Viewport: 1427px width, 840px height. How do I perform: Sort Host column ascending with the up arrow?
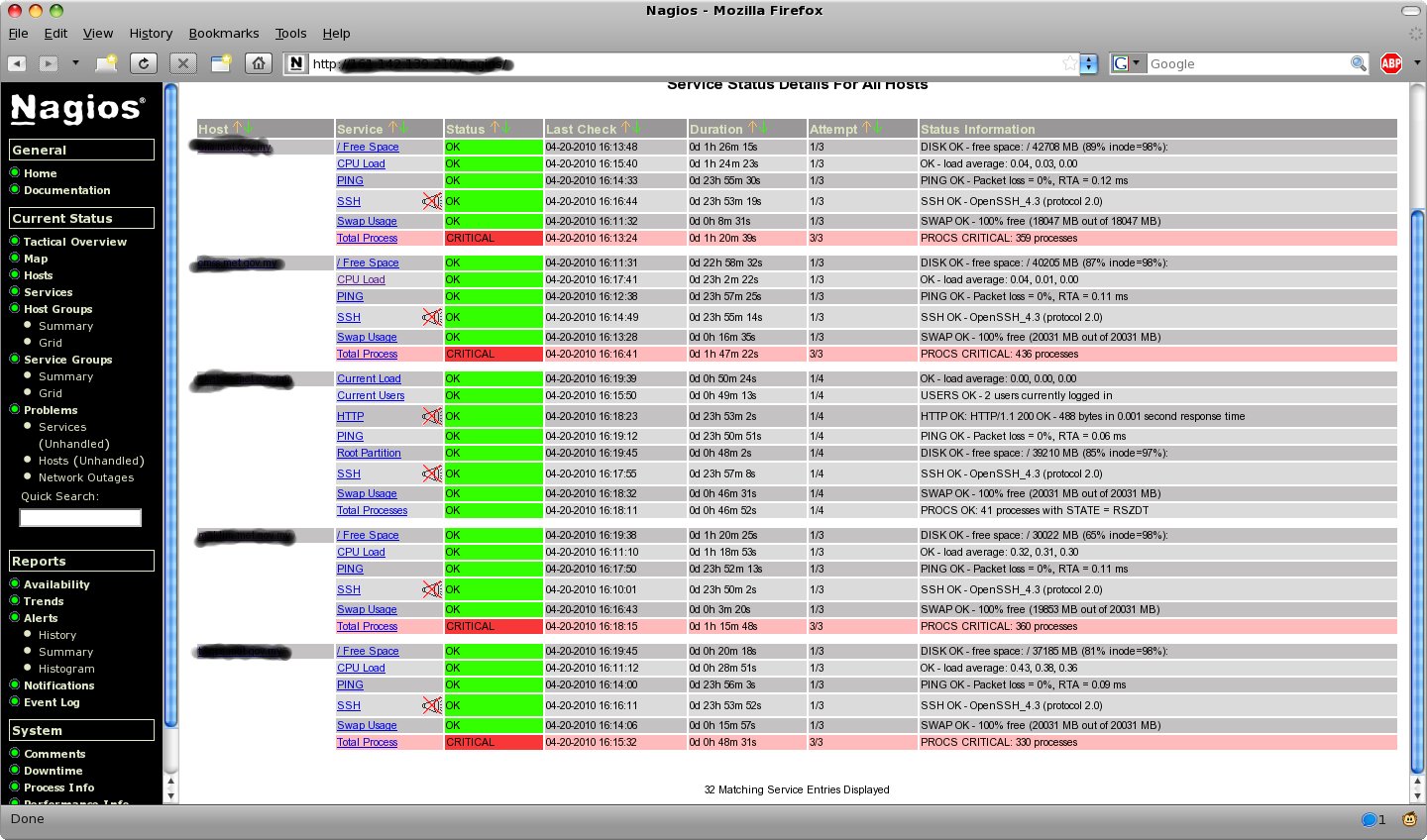[x=237, y=129]
